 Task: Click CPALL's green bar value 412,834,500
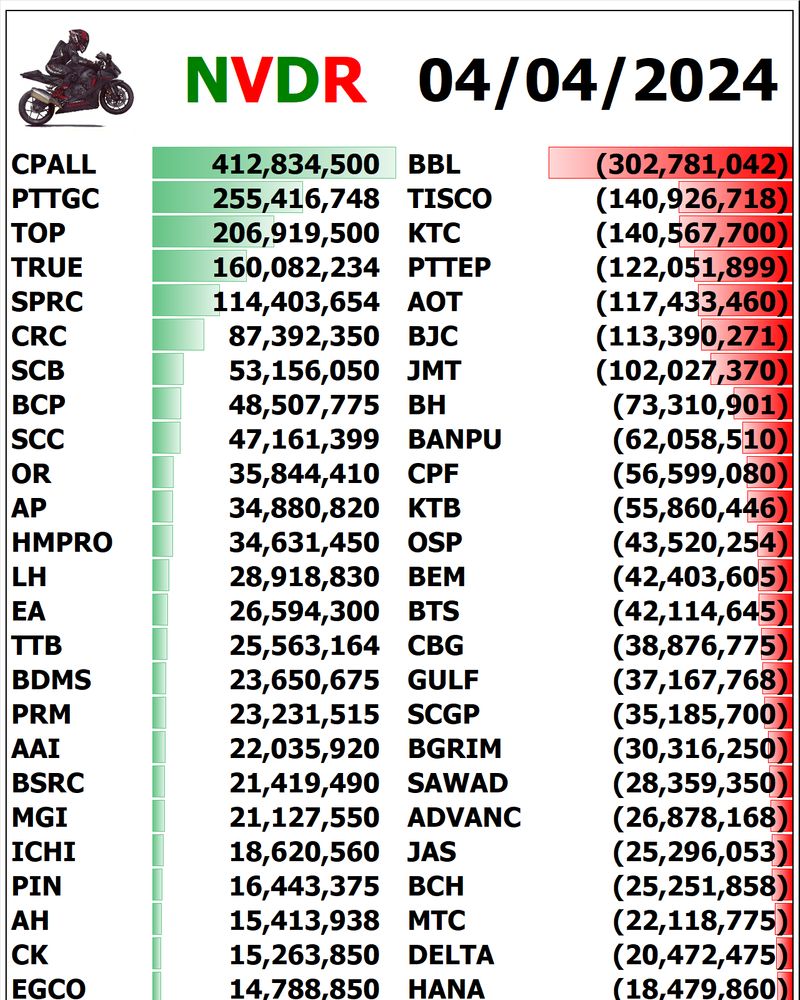coord(295,164)
